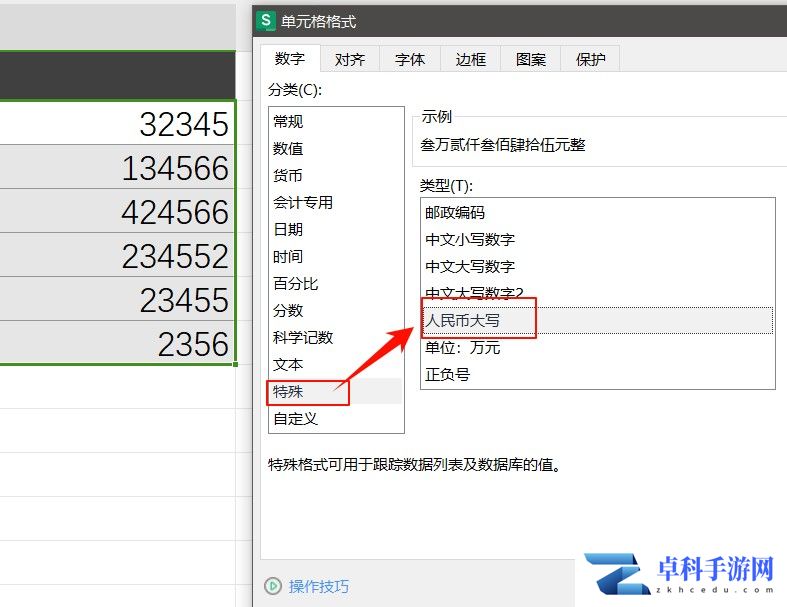Select 常规 in the category list
Image resolution: width=787 pixels, height=607 pixels.
point(336,122)
